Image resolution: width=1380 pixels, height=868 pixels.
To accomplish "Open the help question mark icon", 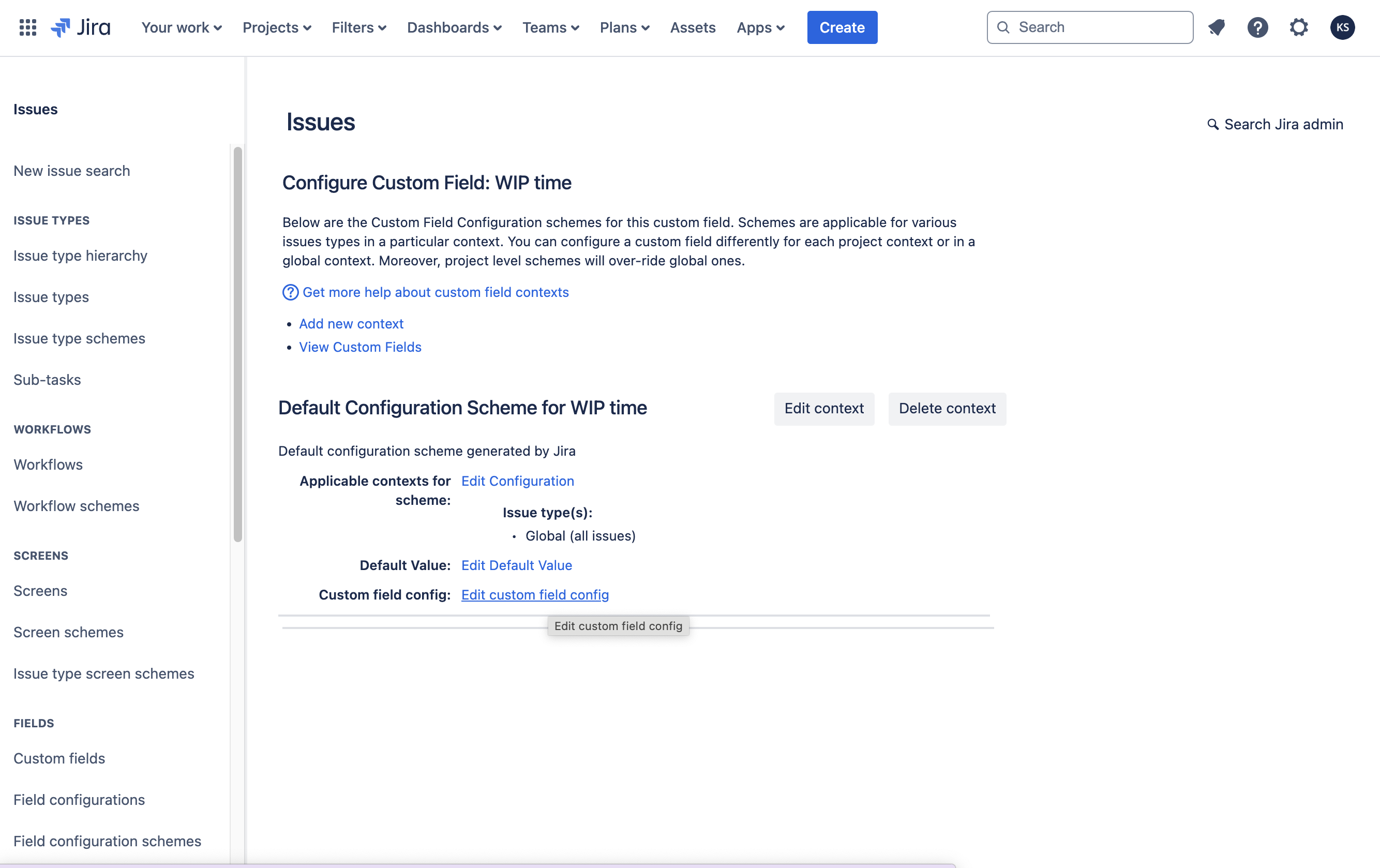I will click(x=1257, y=27).
